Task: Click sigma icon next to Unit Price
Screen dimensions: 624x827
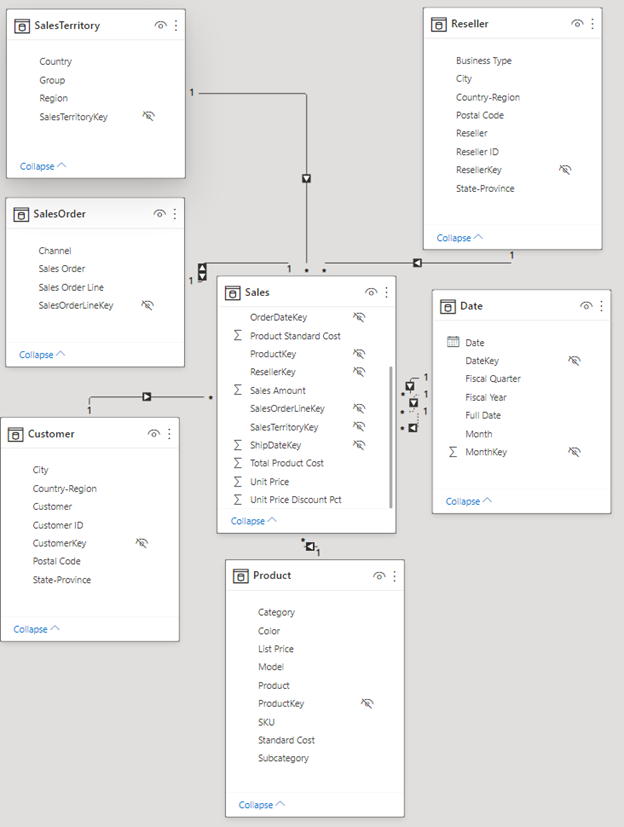Action: click(238, 482)
